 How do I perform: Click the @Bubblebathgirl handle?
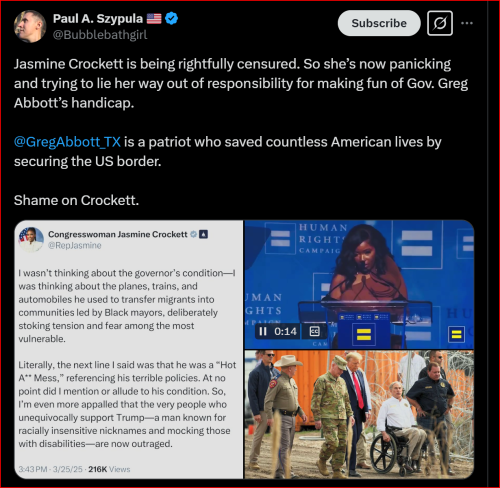click(x=100, y=35)
